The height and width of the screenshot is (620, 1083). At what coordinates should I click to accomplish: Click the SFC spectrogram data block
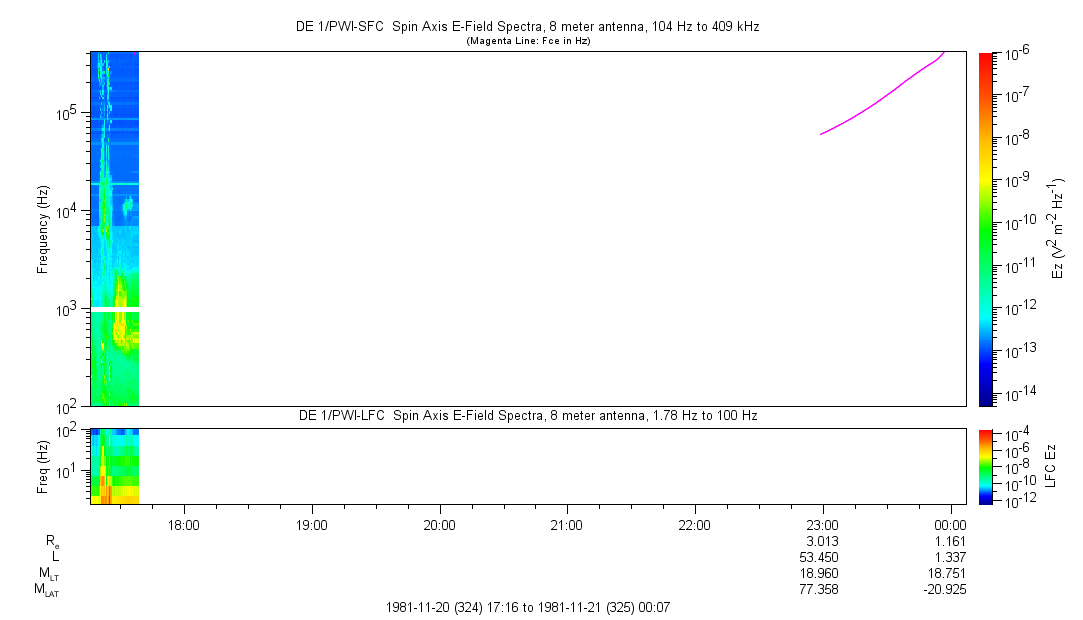(x=115, y=229)
